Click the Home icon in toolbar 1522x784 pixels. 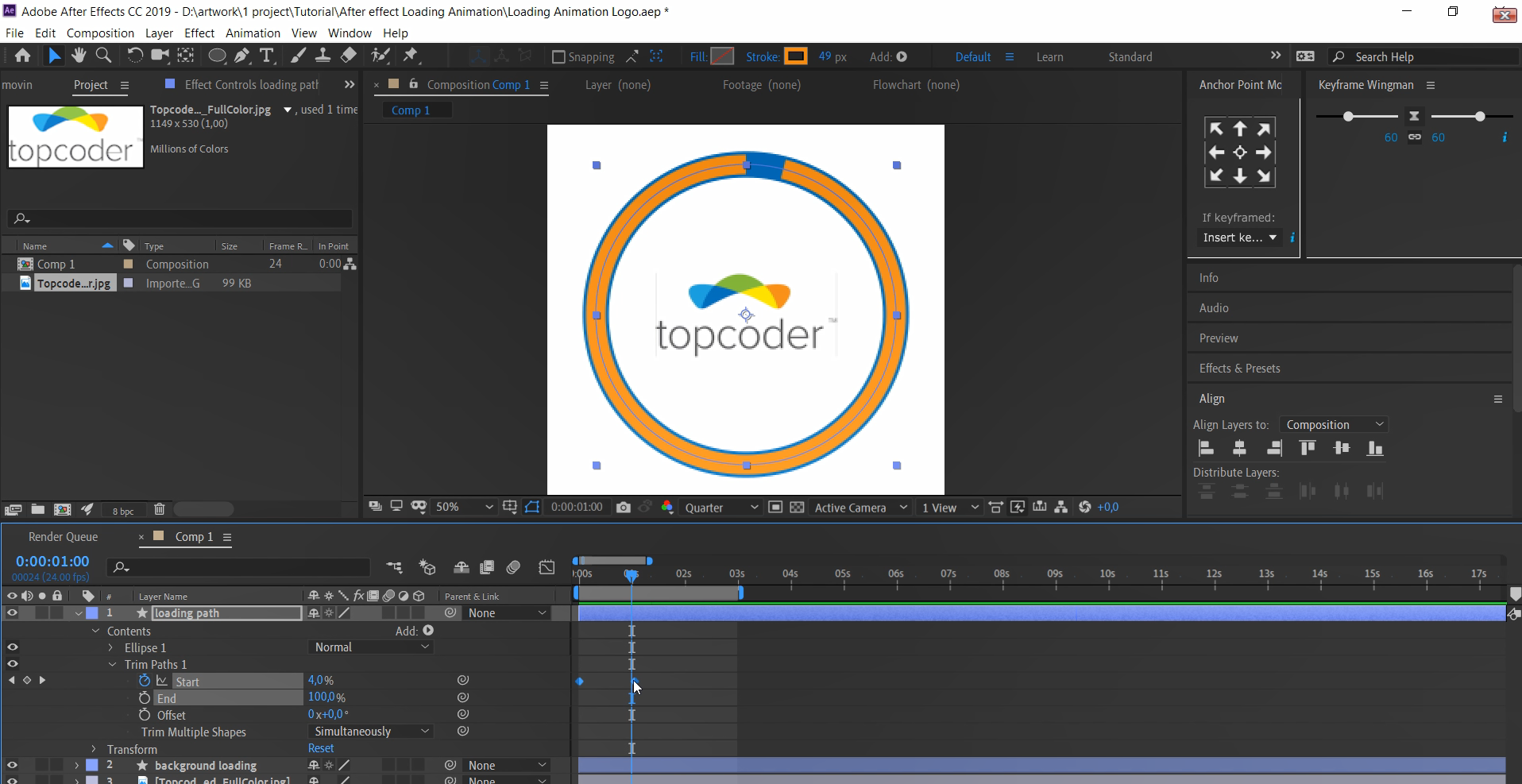coord(22,55)
